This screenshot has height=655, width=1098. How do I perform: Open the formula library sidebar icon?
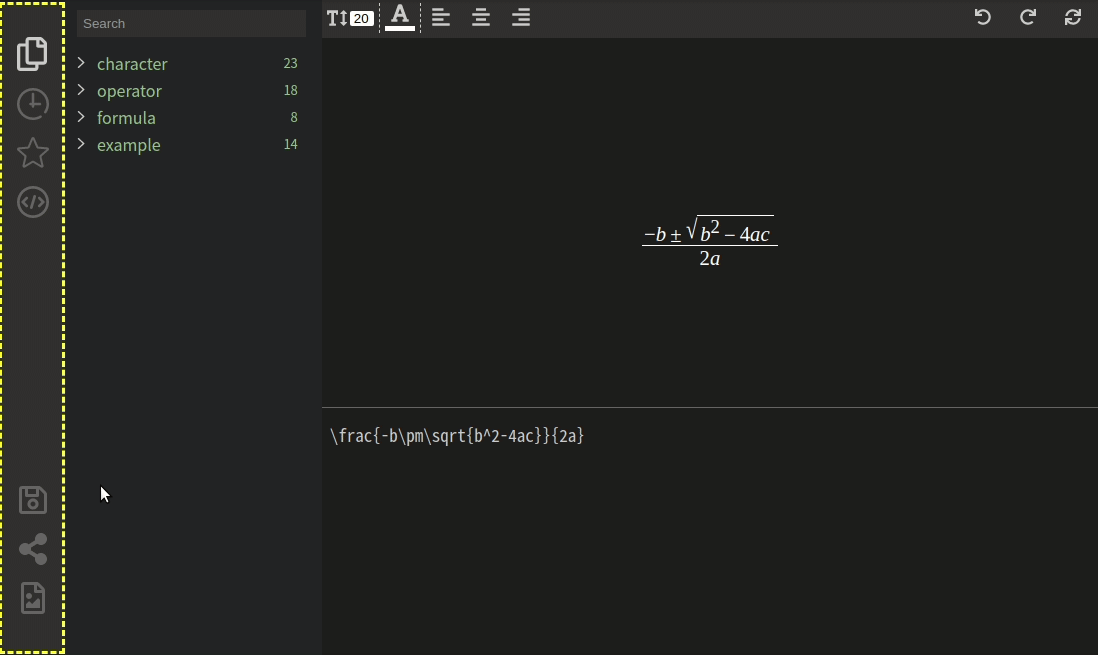pyautogui.click(x=32, y=54)
